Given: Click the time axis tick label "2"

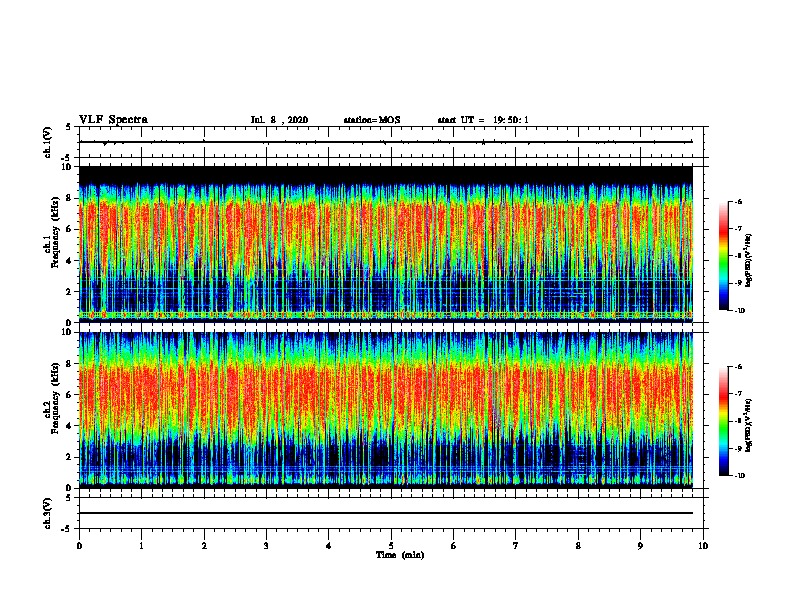Looking at the screenshot, I should pos(204,546).
